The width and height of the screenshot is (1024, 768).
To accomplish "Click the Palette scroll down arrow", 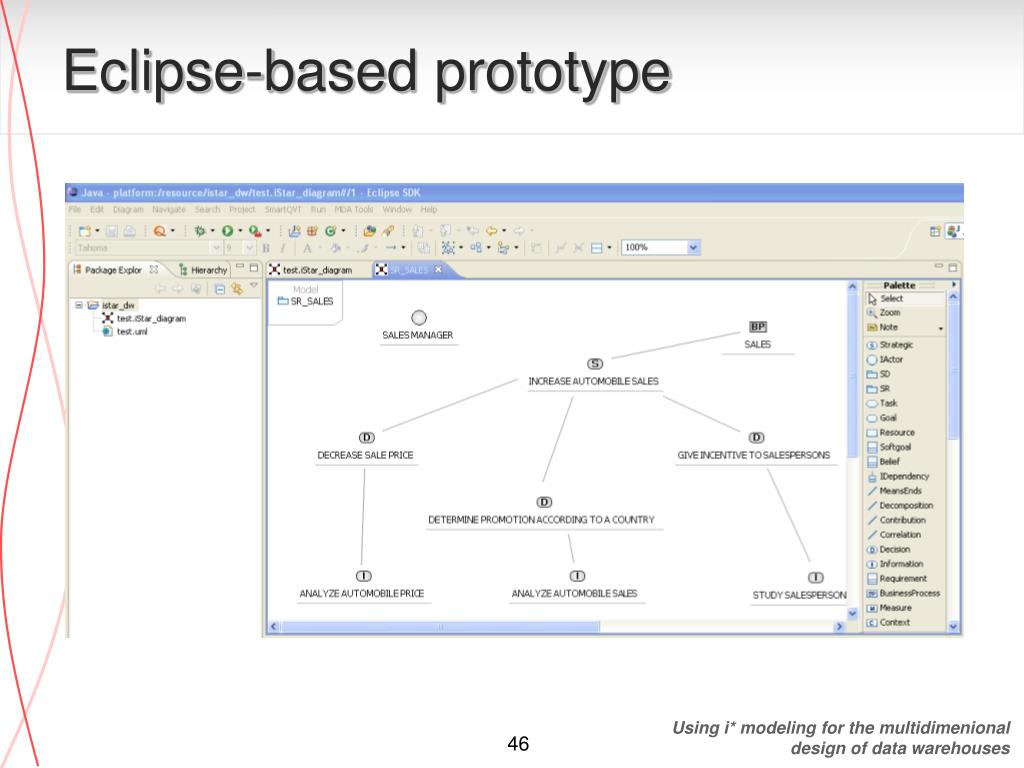I will [x=953, y=627].
